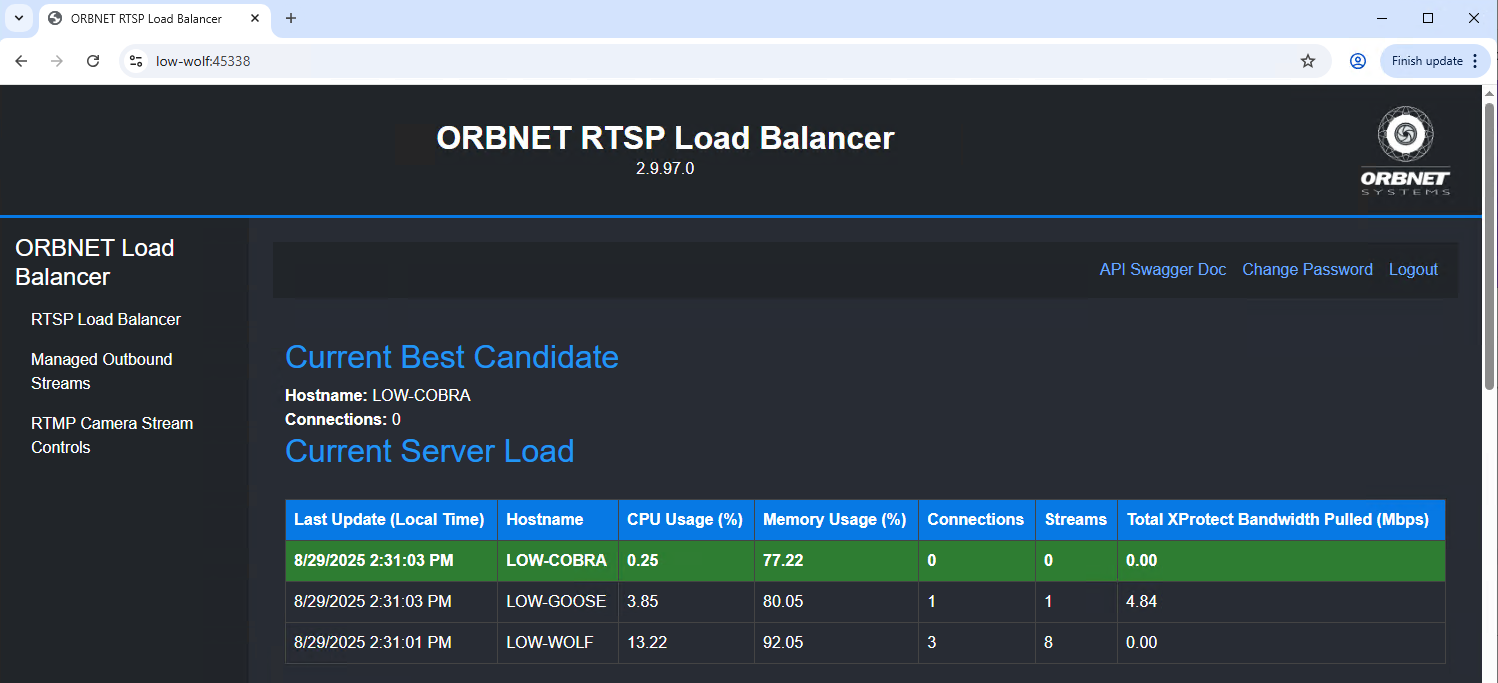Close the ORBNET RTSP Load Balancer tab
Image resolution: width=1498 pixels, height=683 pixels.
click(x=255, y=18)
